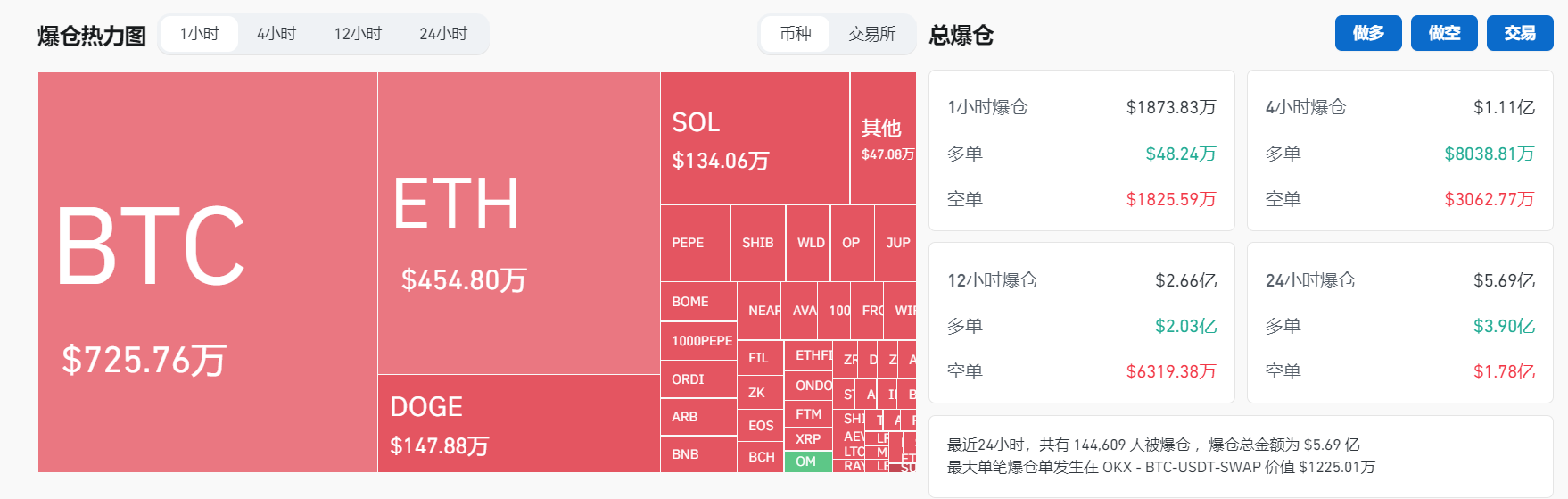This screenshot has height=499, width=1568.
Task: Toggle heatmap to 币种 view
Action: tap(795, 34)
